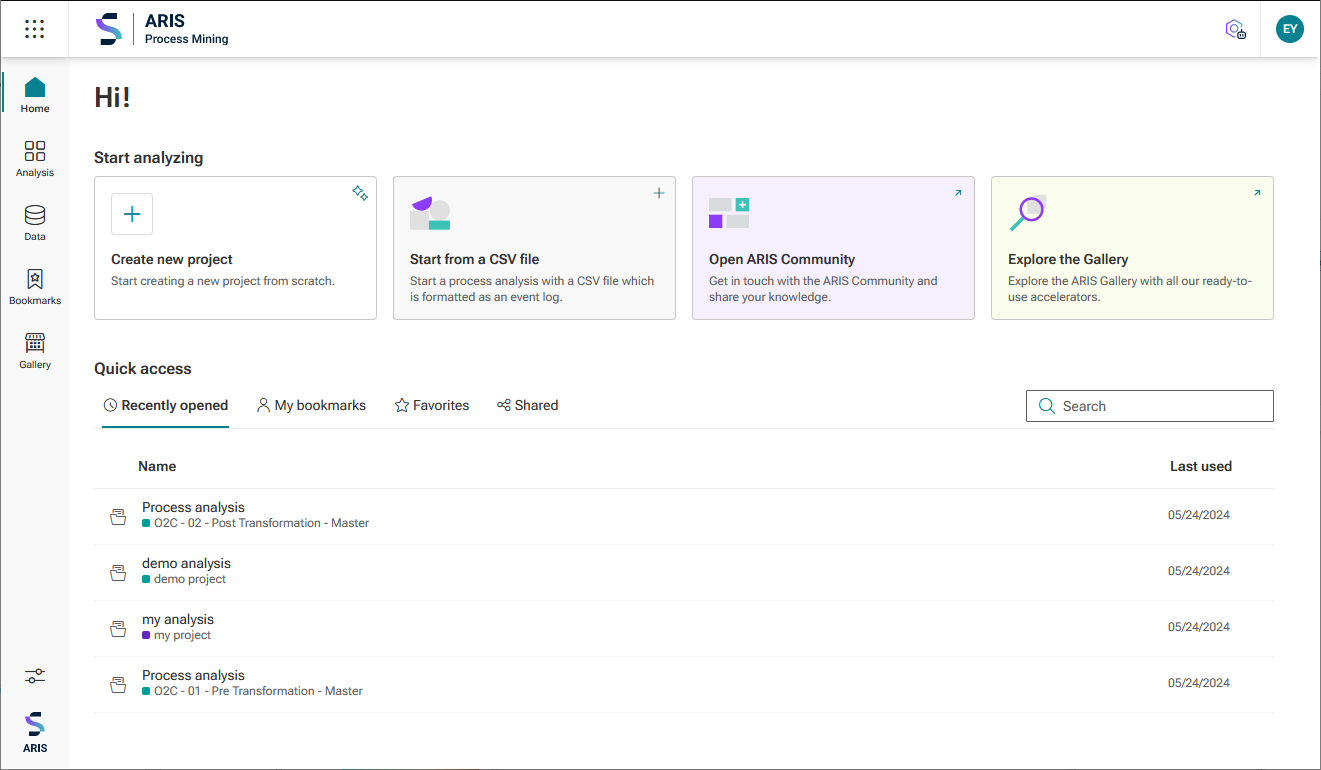Click the Last used column header
The image size is (1321, 770).
point(1201,466)
